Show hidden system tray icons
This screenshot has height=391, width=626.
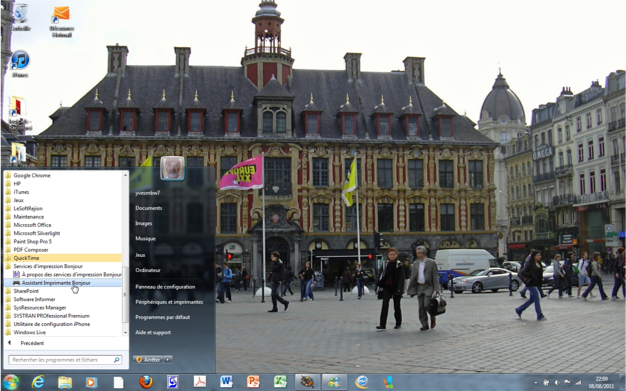click(535, 382)
